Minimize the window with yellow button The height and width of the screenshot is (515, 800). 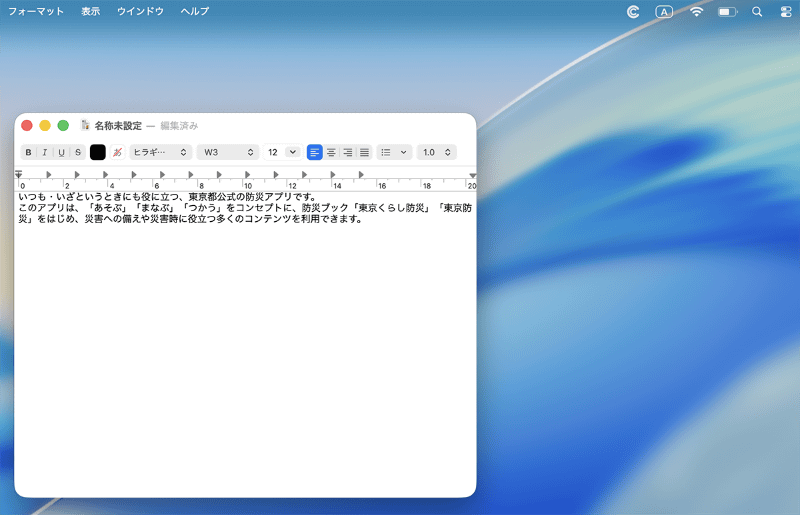pos(45,126)
